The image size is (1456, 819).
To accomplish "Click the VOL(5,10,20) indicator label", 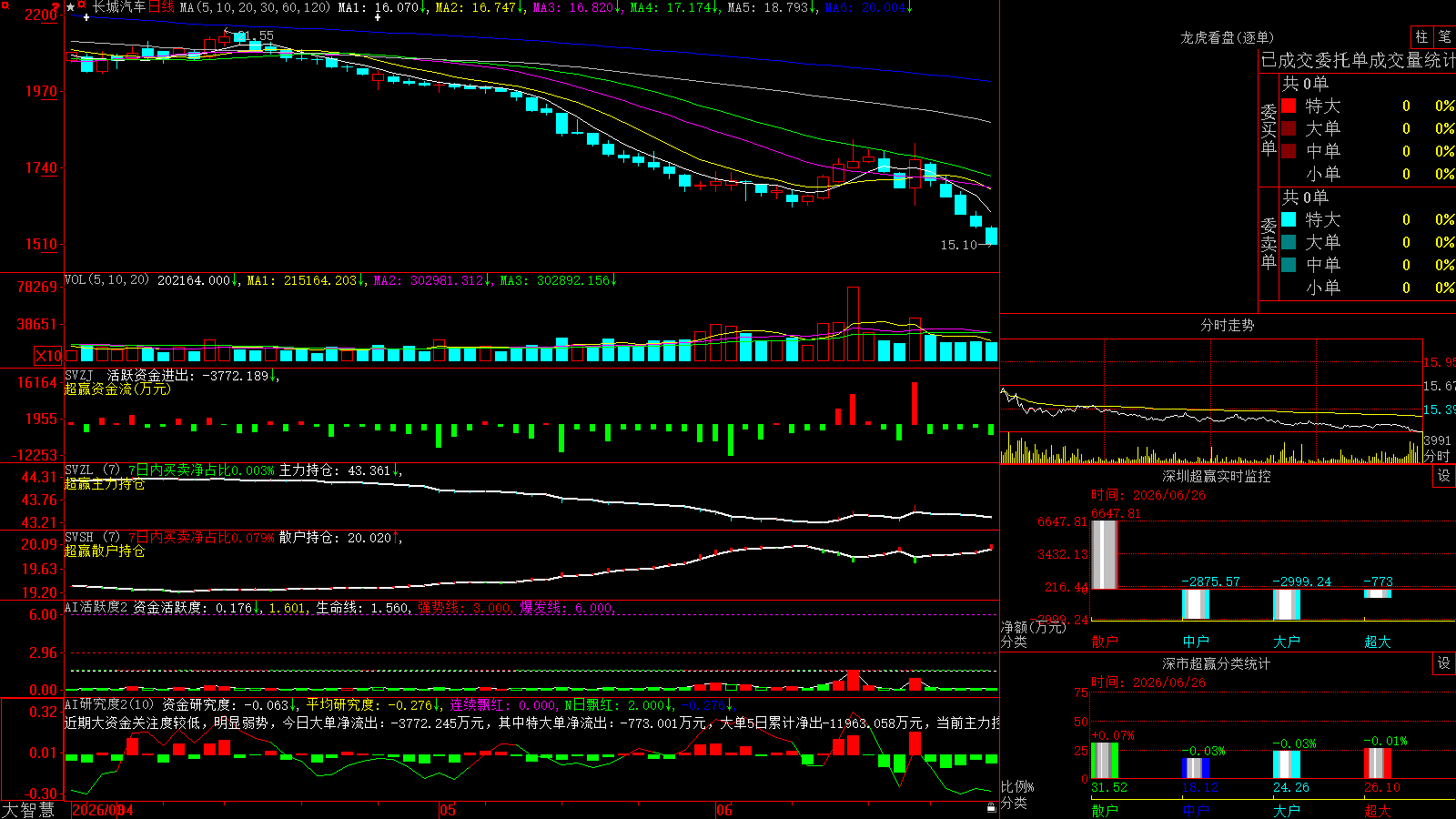I will (x=106, y=280).
